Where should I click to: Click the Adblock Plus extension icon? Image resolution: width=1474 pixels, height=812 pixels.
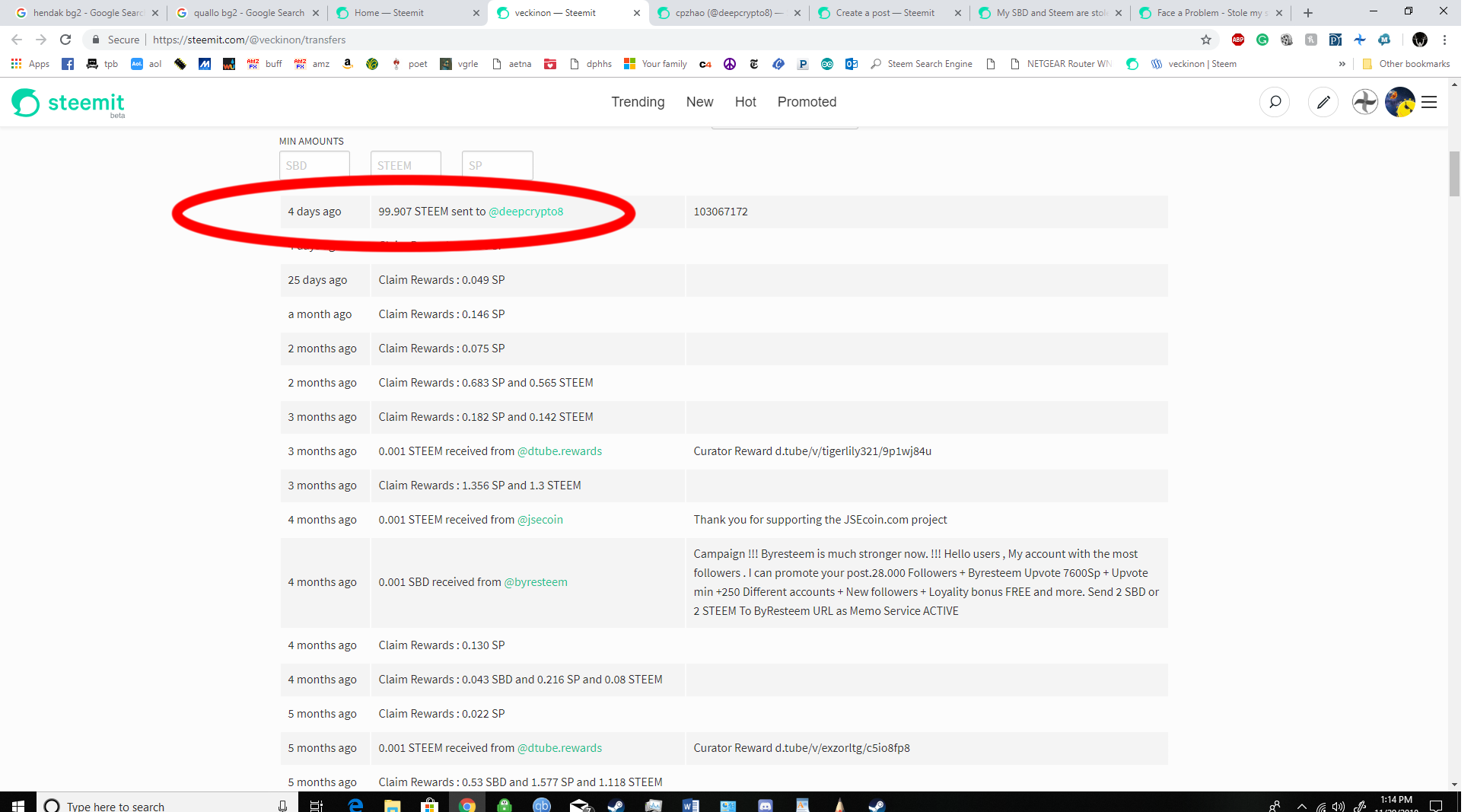[1238, 40]
